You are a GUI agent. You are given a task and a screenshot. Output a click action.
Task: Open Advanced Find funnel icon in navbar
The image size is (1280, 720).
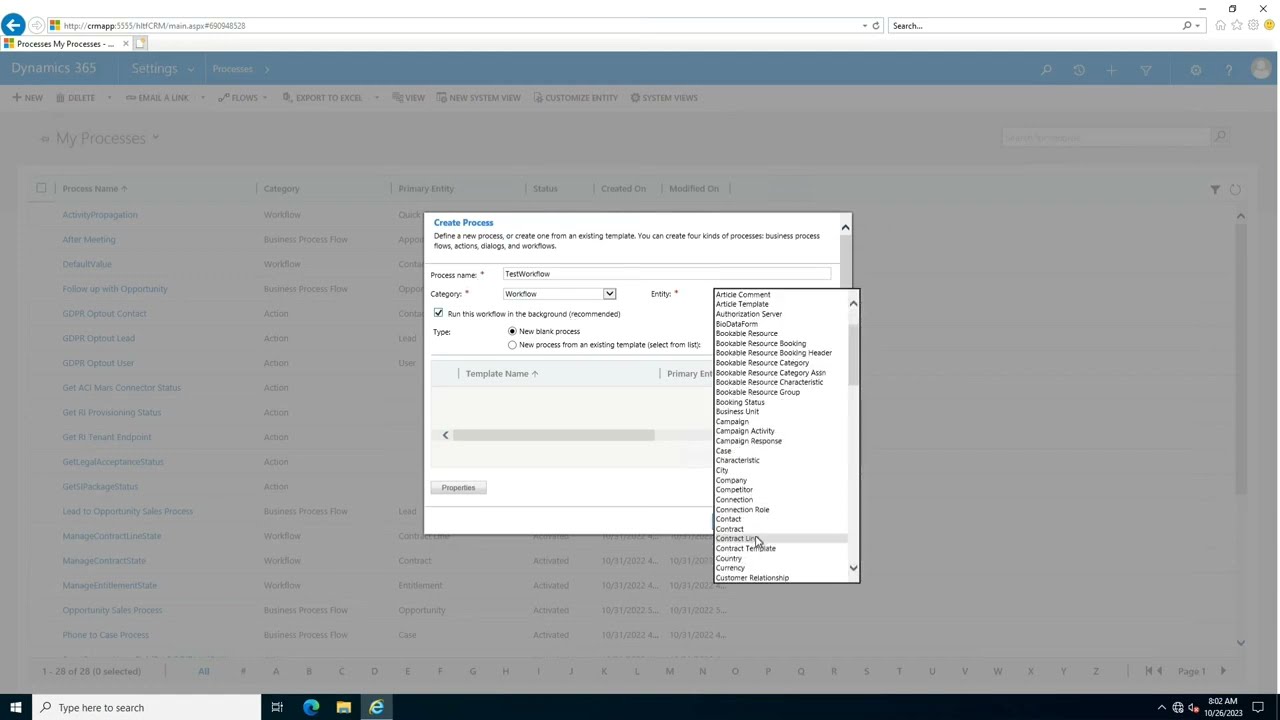click(1146, 70)
